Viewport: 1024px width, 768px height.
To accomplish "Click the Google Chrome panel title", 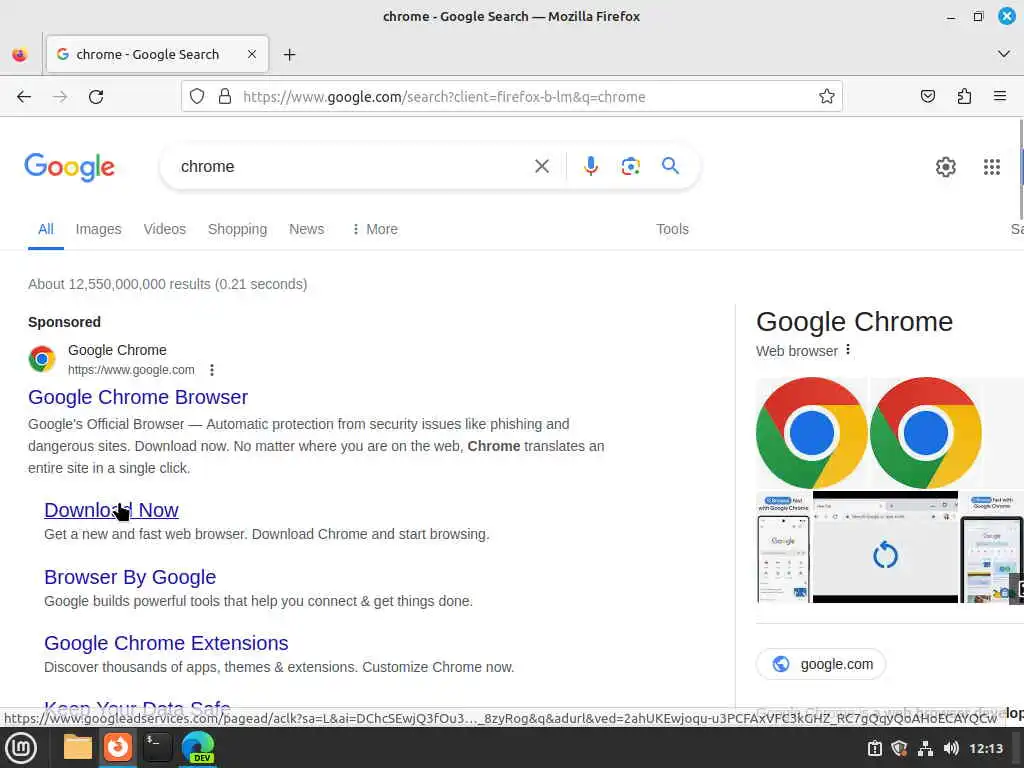I will (x=854, y=322).
